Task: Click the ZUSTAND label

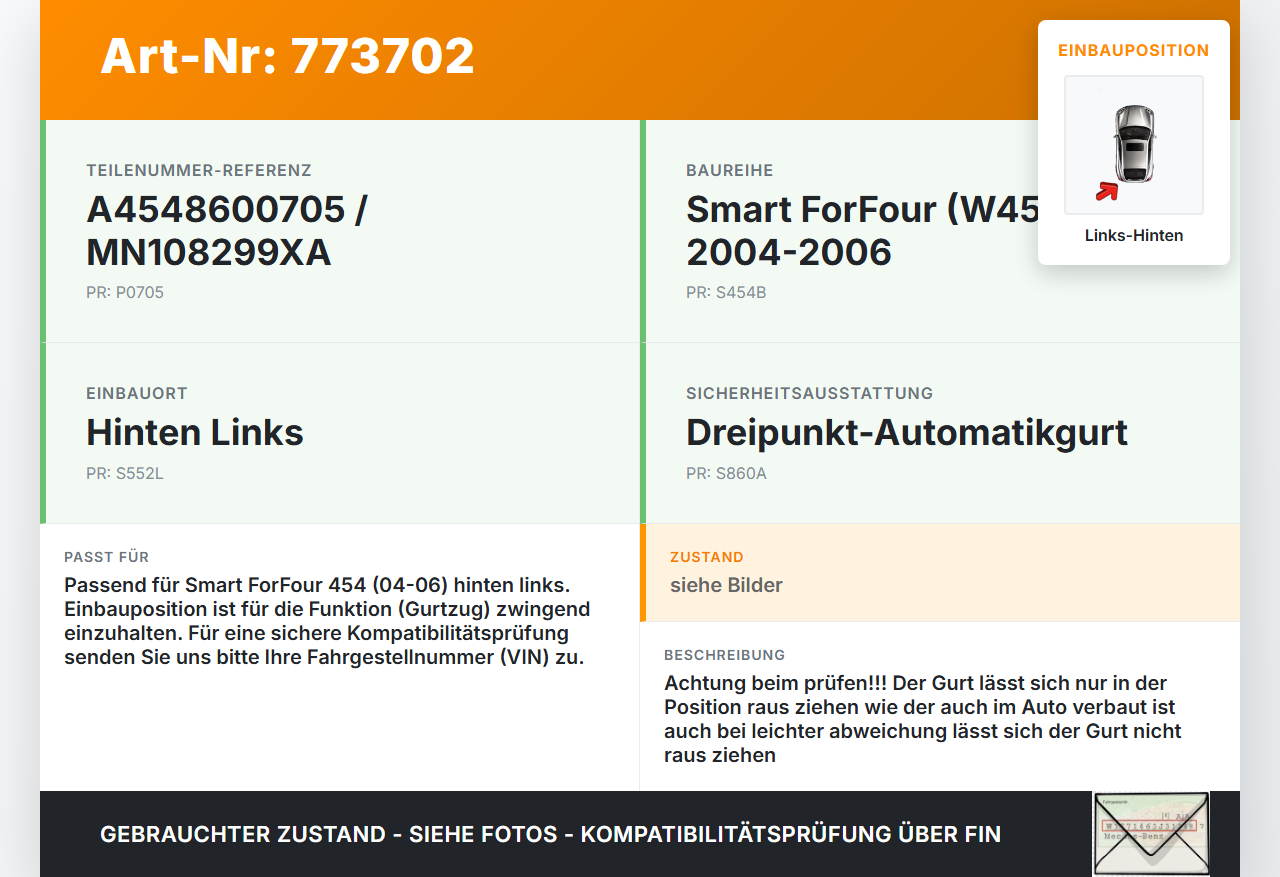Action: pos(707,557)
